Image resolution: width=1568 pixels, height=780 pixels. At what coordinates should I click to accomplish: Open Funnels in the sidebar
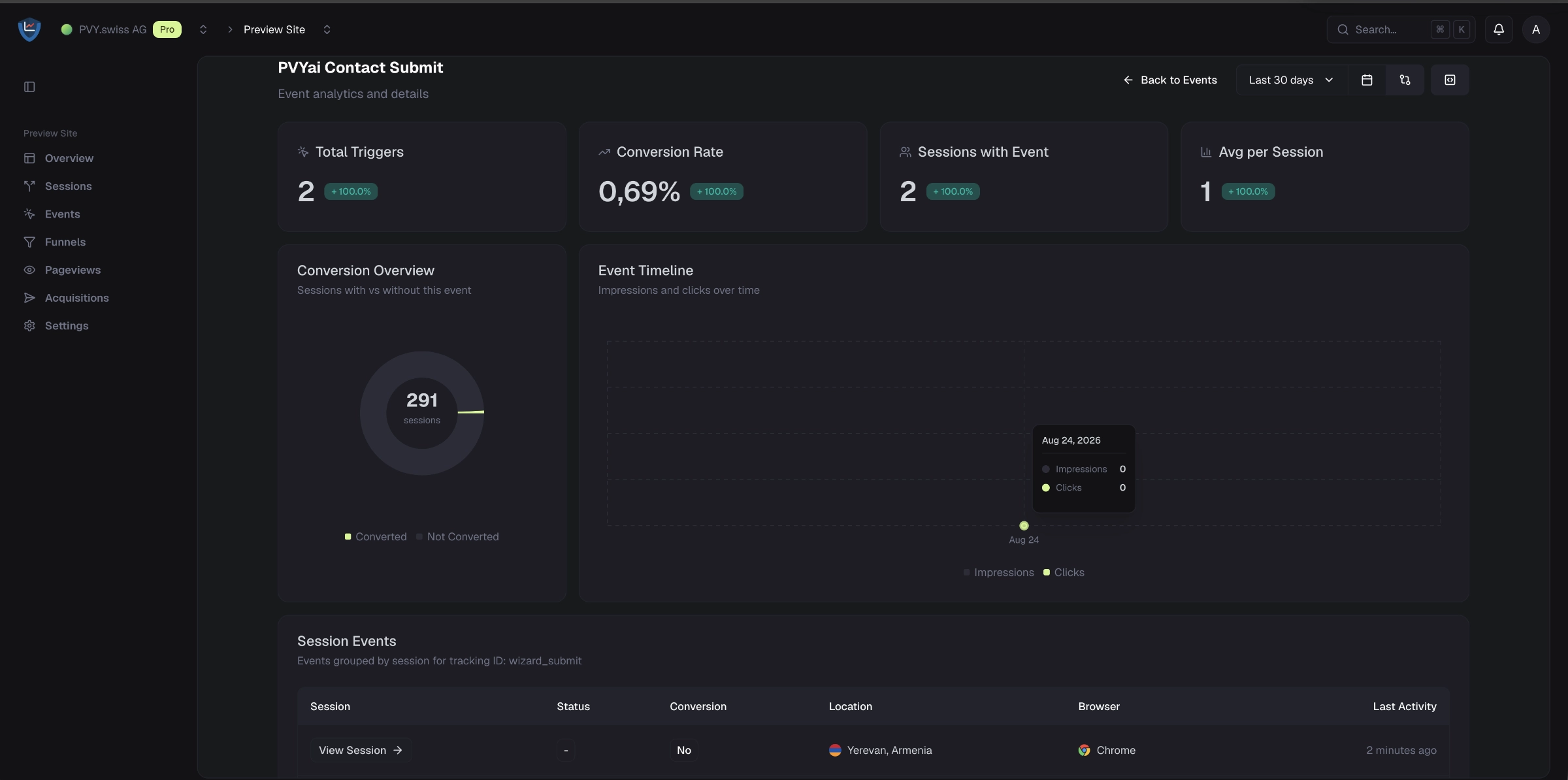(x=65, y=242)
